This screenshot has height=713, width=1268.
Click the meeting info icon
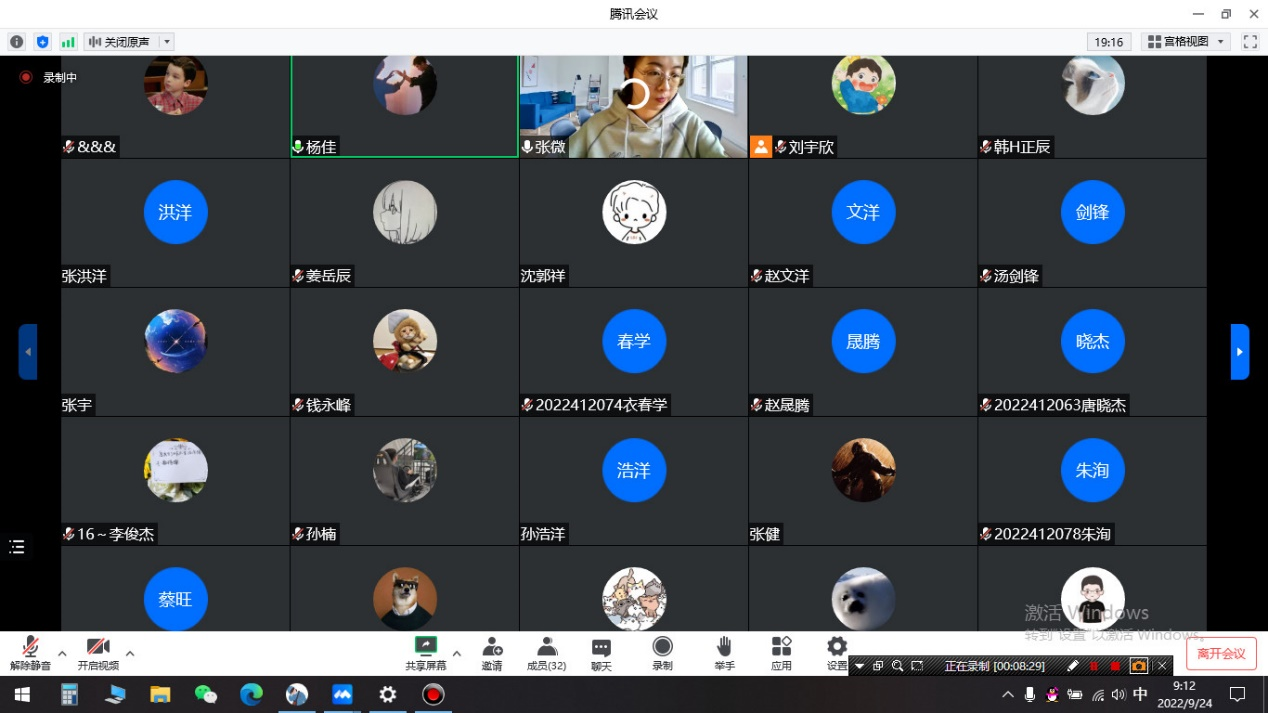16,42
